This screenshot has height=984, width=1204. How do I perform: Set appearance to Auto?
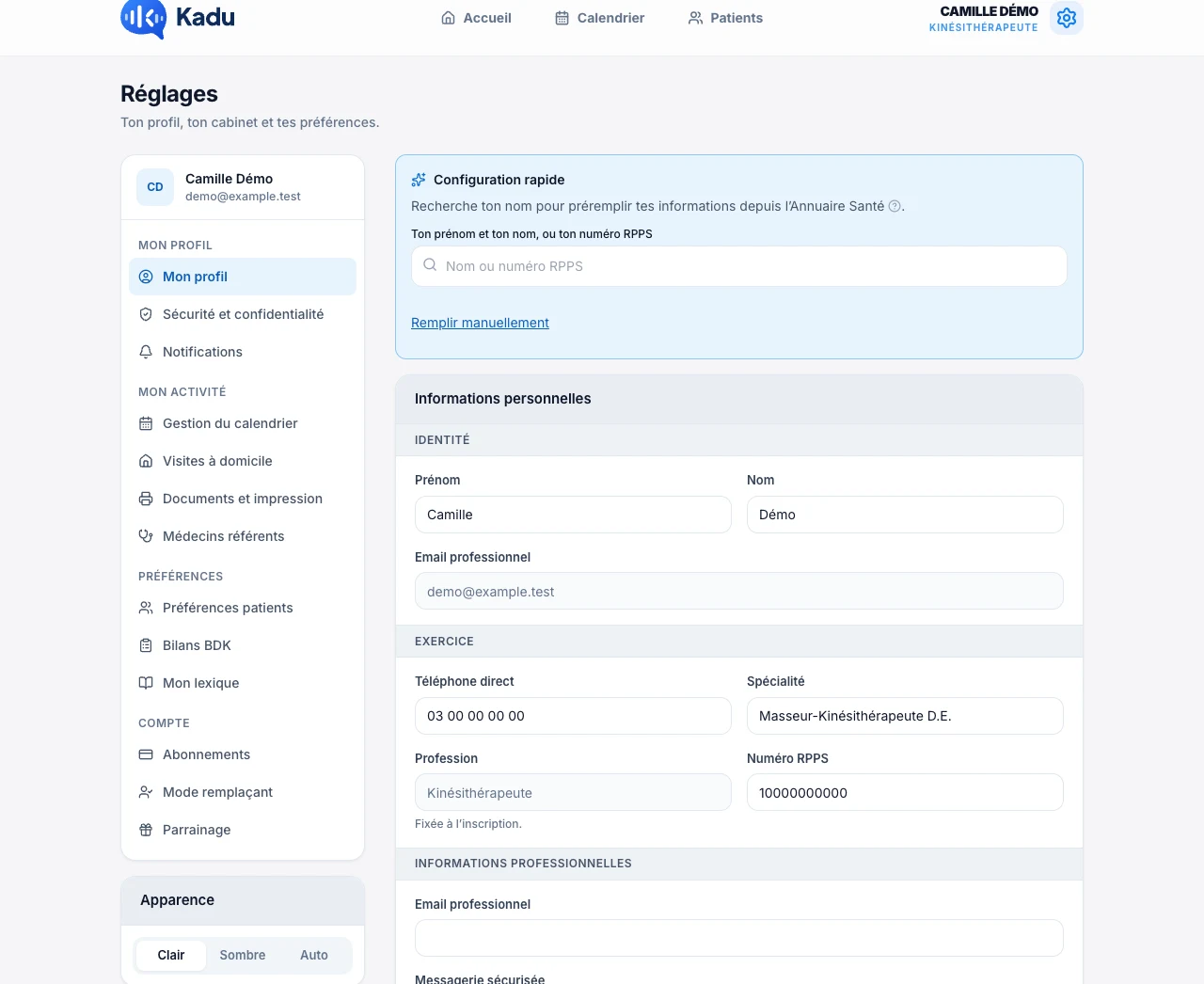314,955
